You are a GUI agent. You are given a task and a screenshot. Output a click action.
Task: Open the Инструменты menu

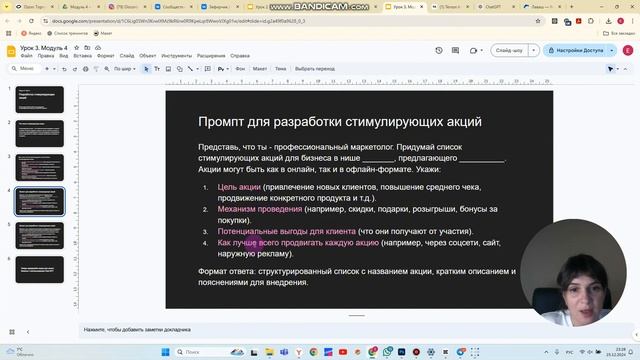click(x=176, y=56)
